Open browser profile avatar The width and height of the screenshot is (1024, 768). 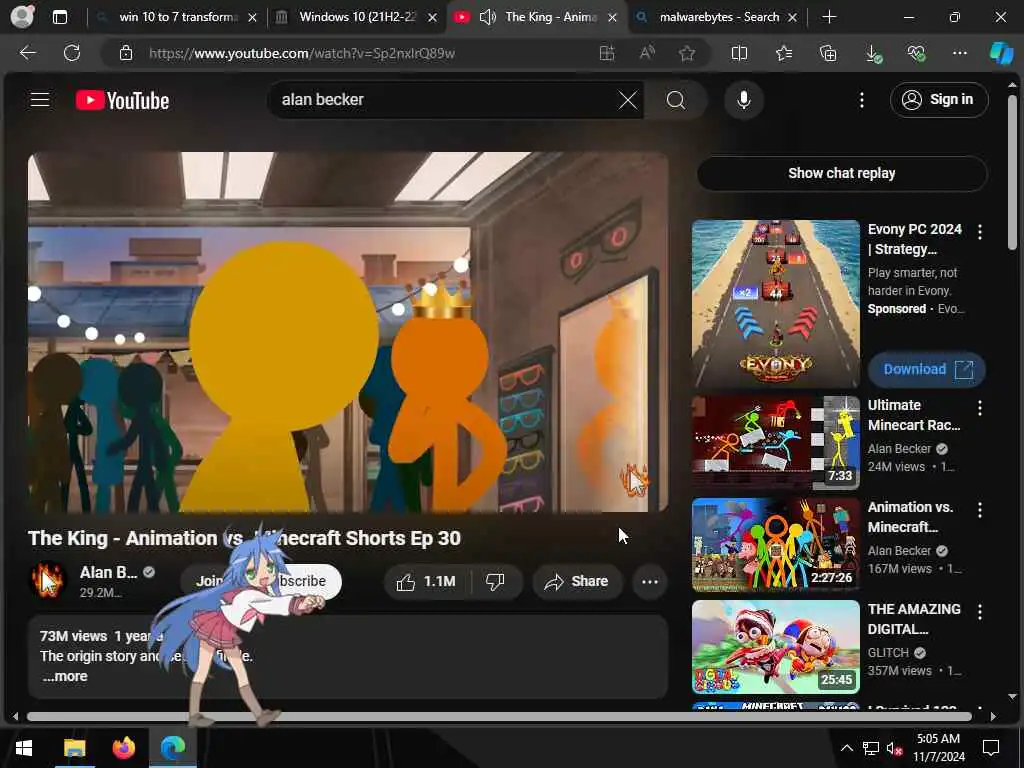click(x=22, y=17)
